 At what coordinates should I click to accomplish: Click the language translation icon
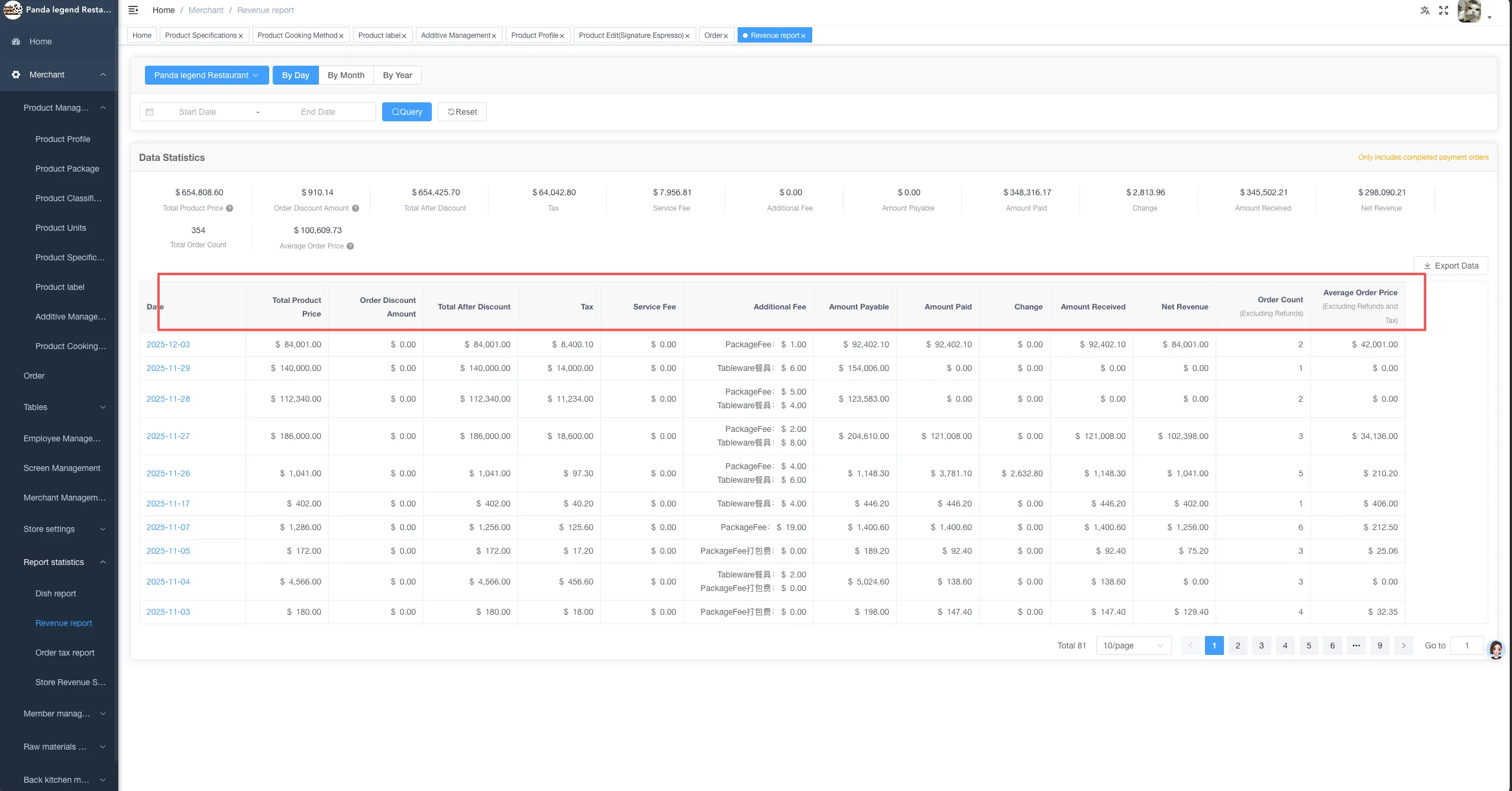(x=1424, y=10)
